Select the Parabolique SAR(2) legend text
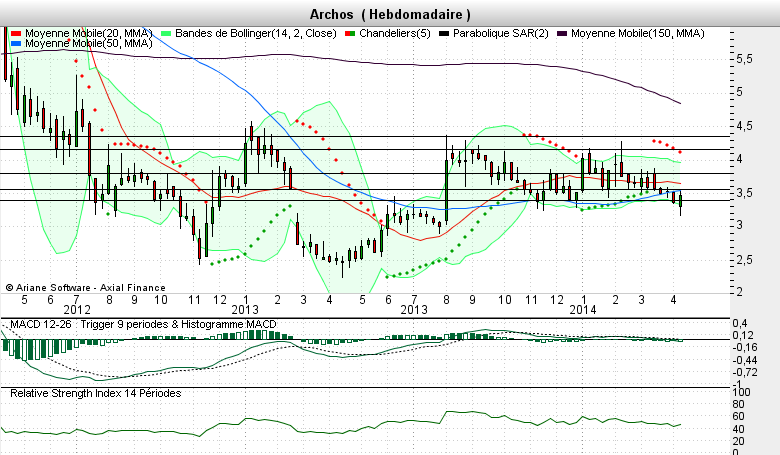The width and height of the screenshot is (780, 455). pos(500,33)
